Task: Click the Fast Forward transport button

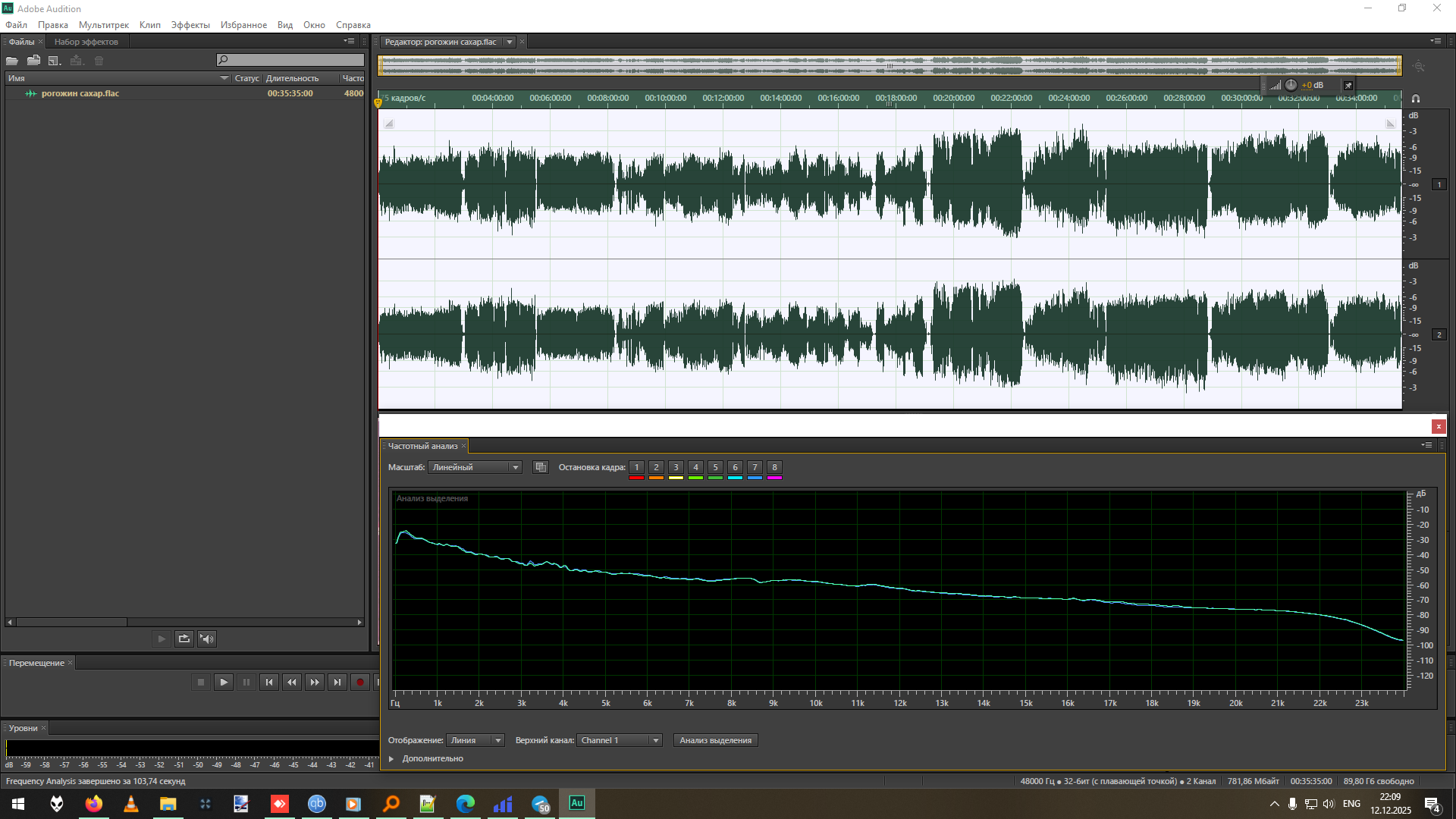Action: pos(315,682)
